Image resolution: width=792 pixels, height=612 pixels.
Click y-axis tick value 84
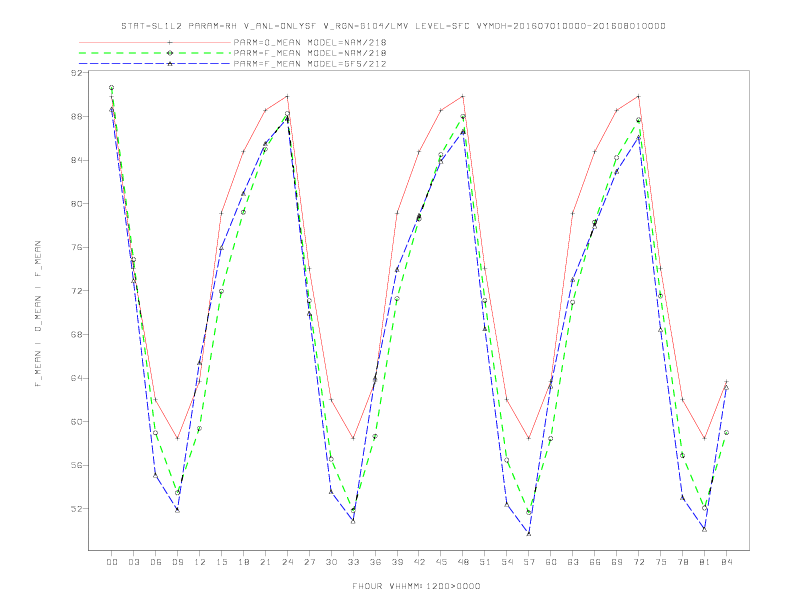click(76, 160)
